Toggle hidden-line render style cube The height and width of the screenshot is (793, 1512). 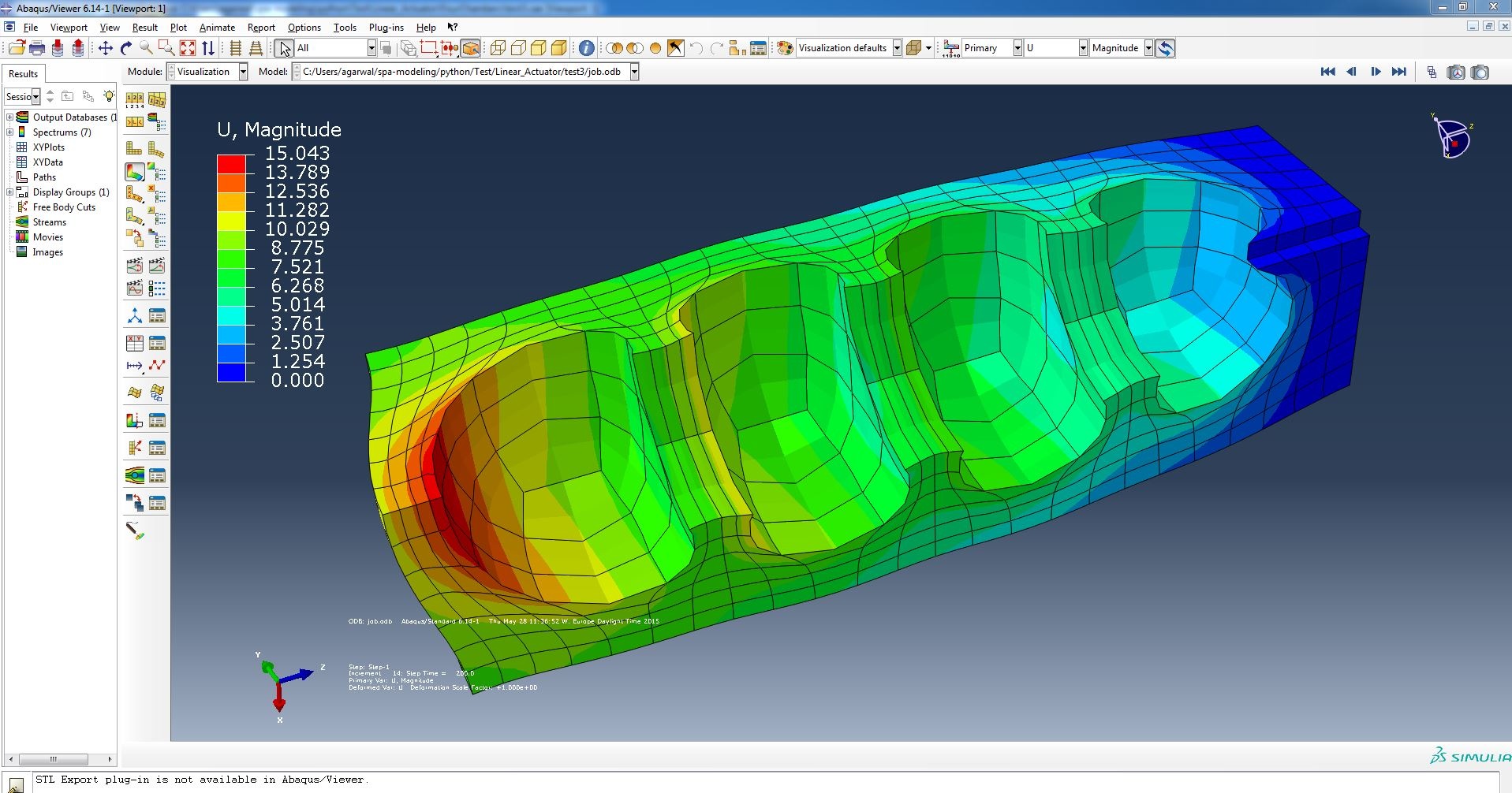(x=518, y=48)
